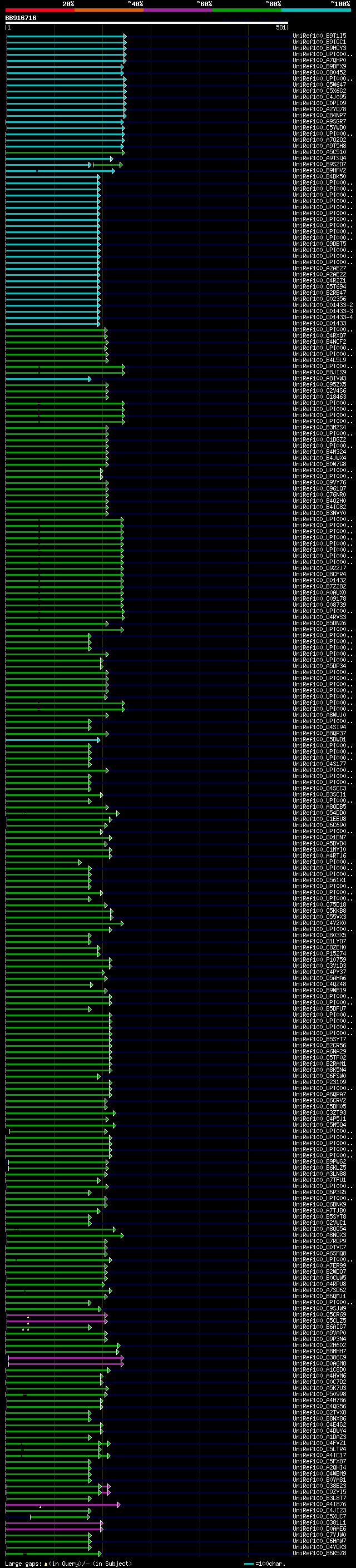Select the UniRef100_Q9DBT5 label
Screen dimensions: 356x1568
(319, 244)
